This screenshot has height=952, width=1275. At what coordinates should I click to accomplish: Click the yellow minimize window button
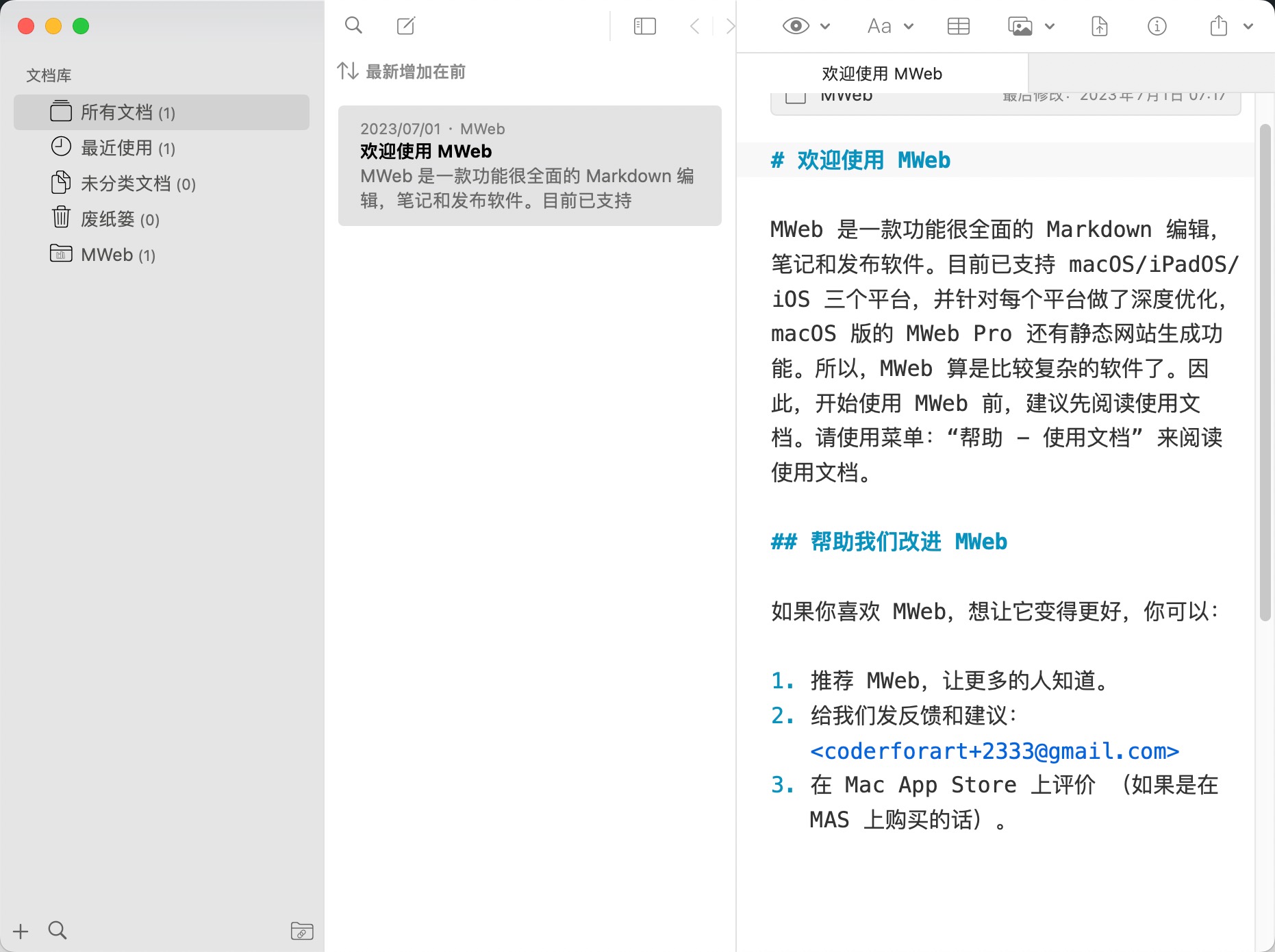[53, 26]
